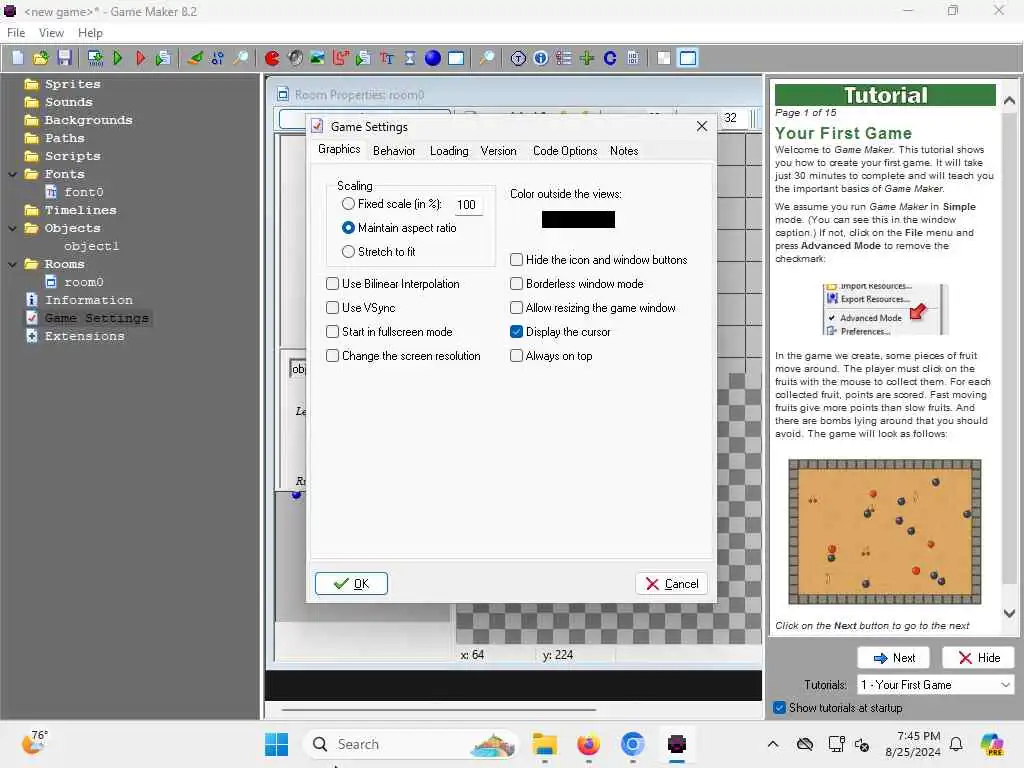Viewport: 1024px width, 768px height.
Task: Click the Game Maker taskbar icon
Action: point(677,744)
